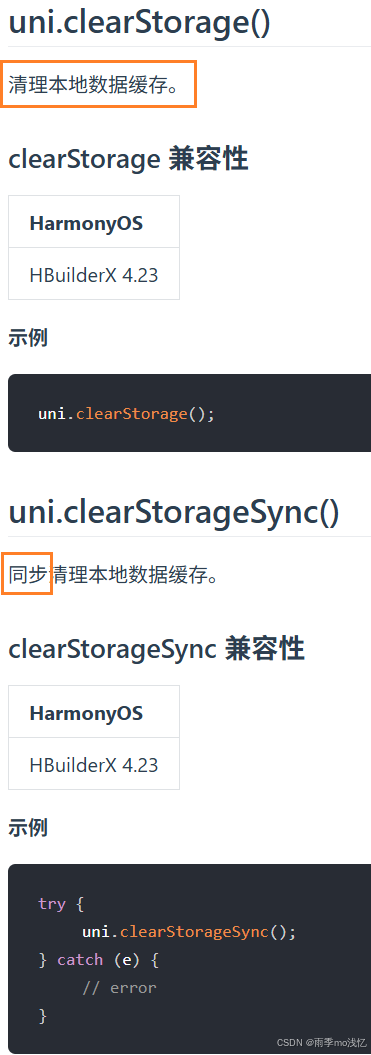Click the HBuilderX 4.23 cell in the second table
This screenshot has width=371, height=1055.
94,764
